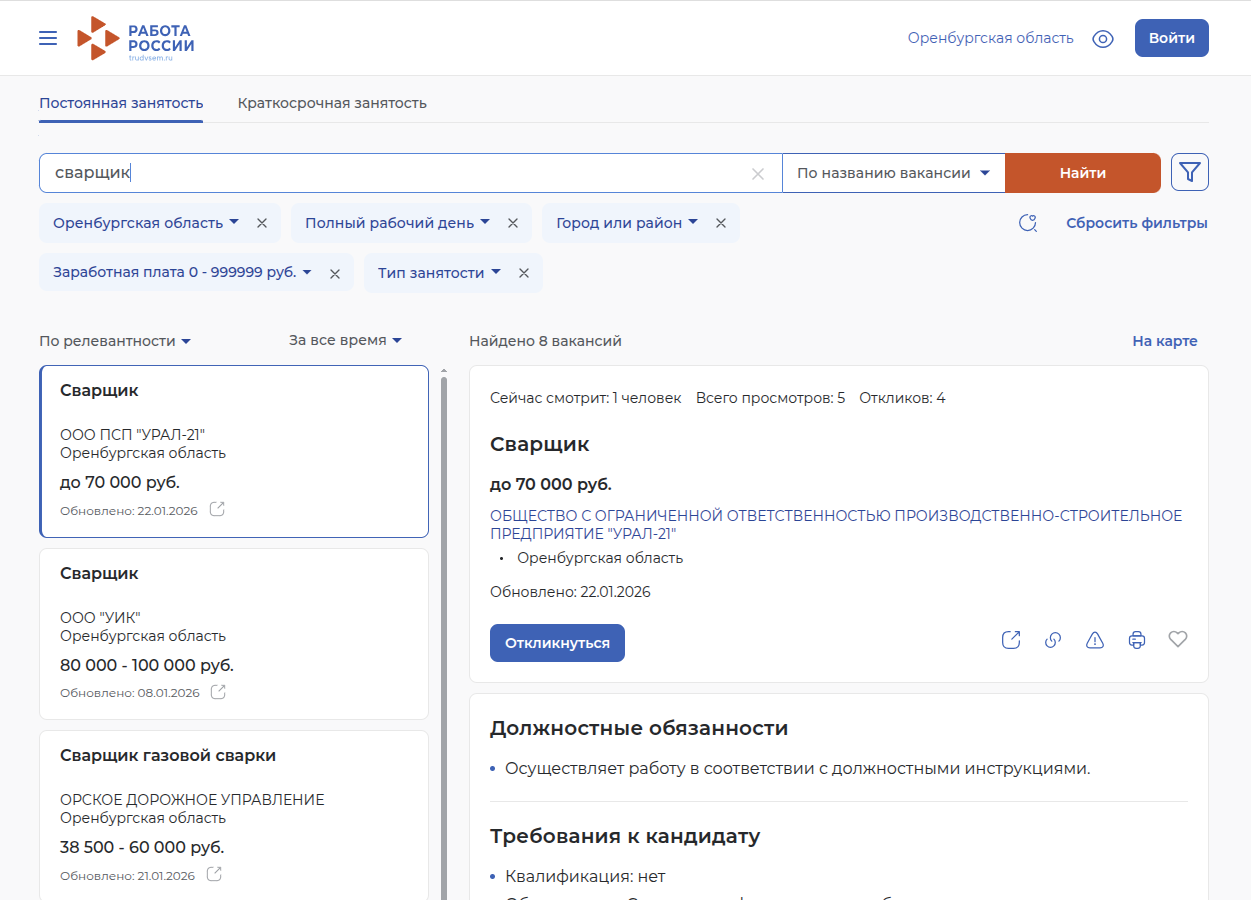This screenshot has height=900, width=1251.
Task: Click the save search icon beside Сбросить фильтры
Action: (x=1028, y=223)
